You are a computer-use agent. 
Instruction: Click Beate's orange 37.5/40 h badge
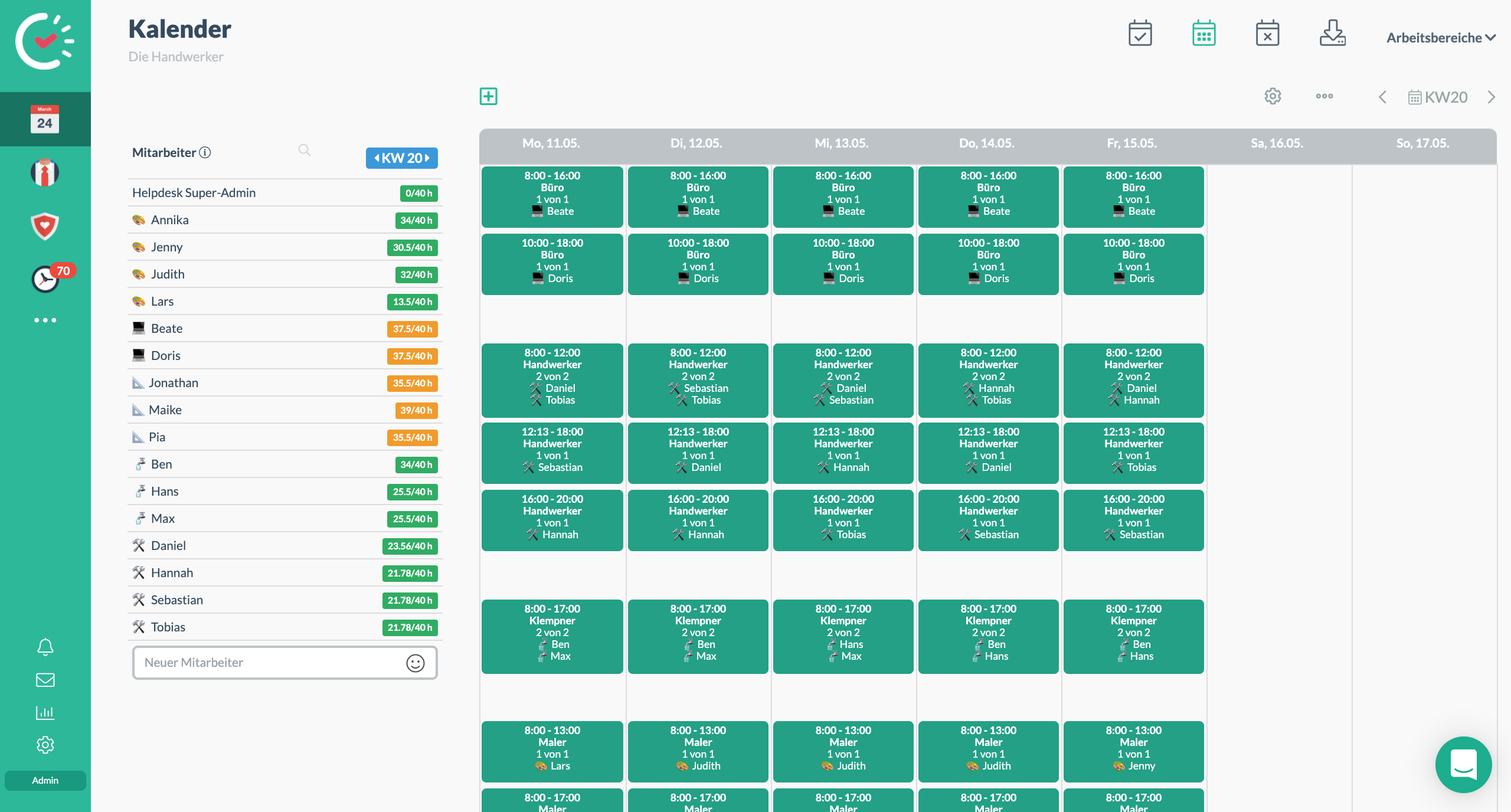412,329
